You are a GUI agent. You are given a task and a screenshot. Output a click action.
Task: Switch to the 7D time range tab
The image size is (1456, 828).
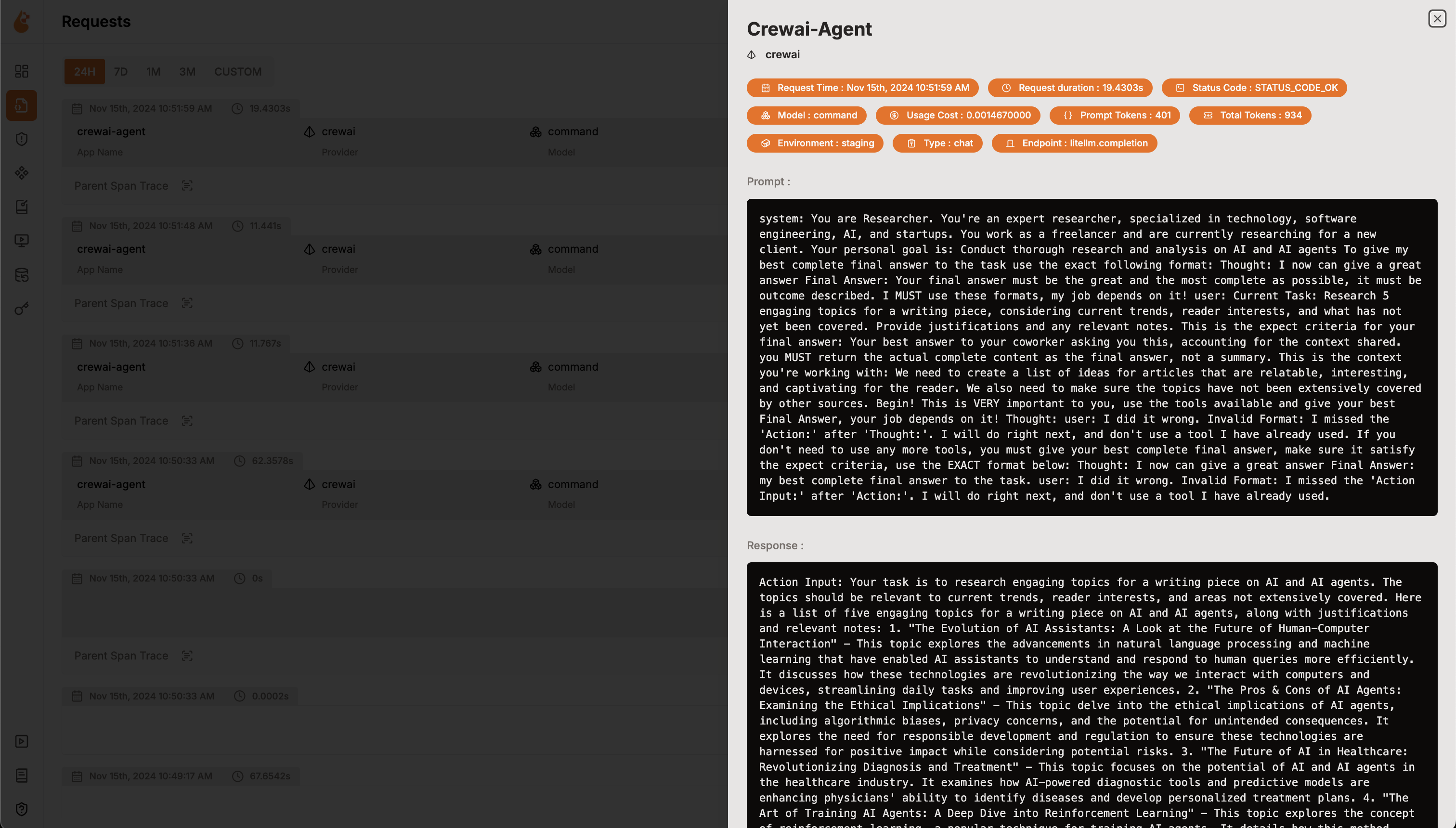coord(122,72)
